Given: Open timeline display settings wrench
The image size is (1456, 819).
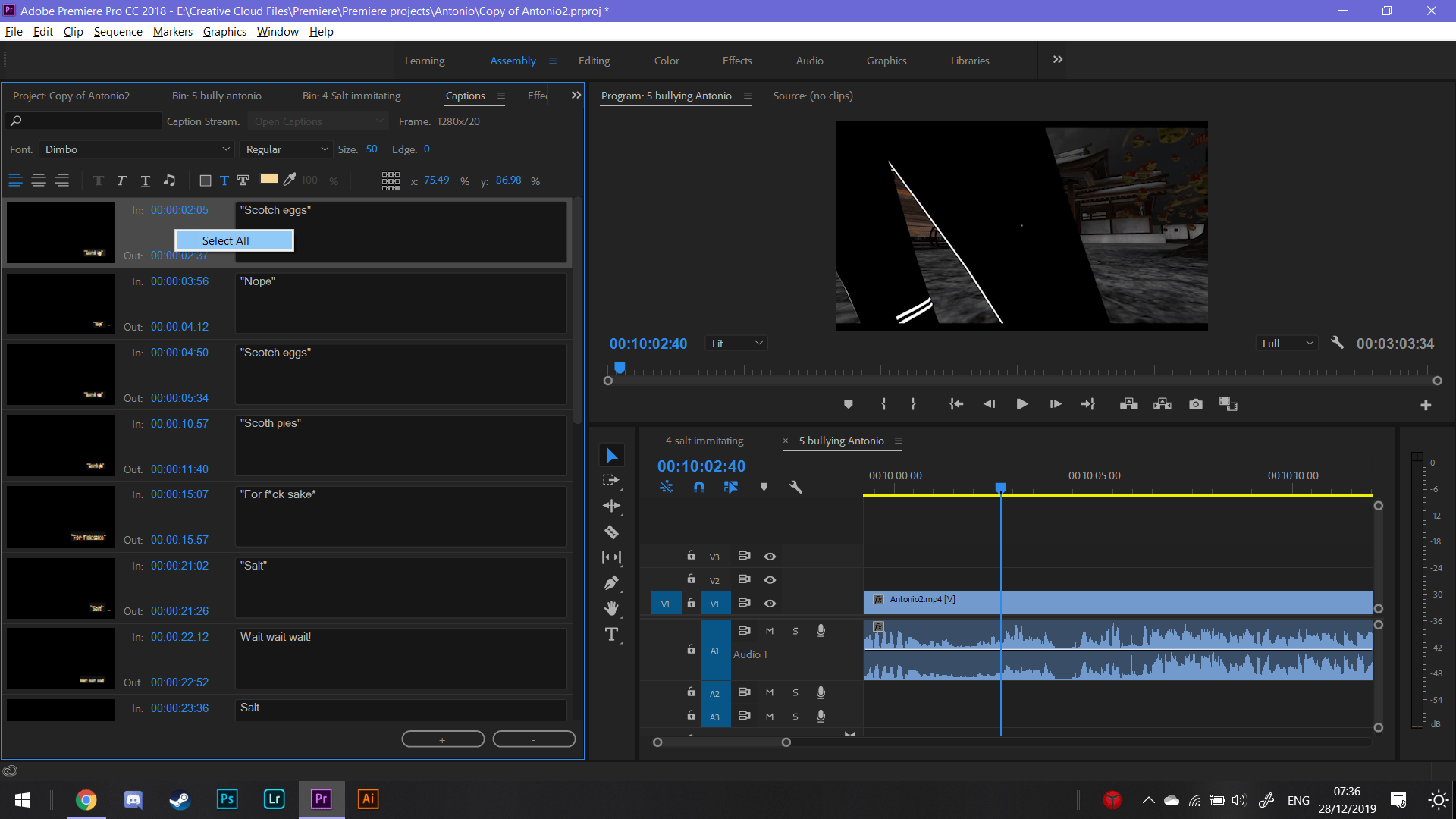Looking at the screenshot, I should (x=795, y=487).
